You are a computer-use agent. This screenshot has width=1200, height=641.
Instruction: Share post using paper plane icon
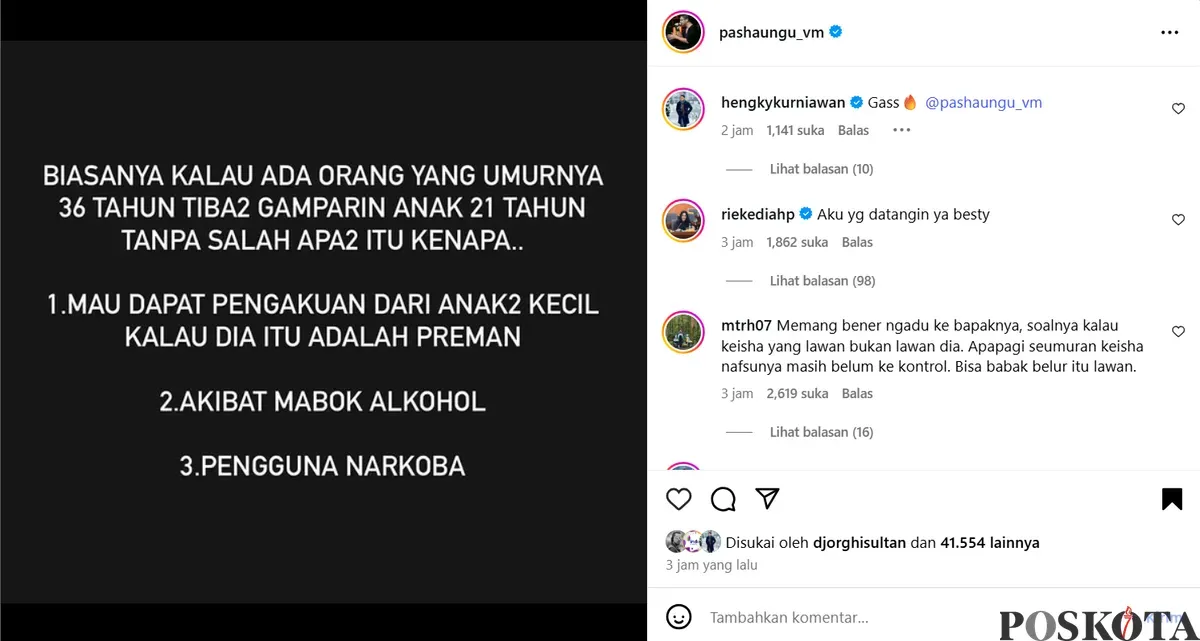click(x=767, y=498)
